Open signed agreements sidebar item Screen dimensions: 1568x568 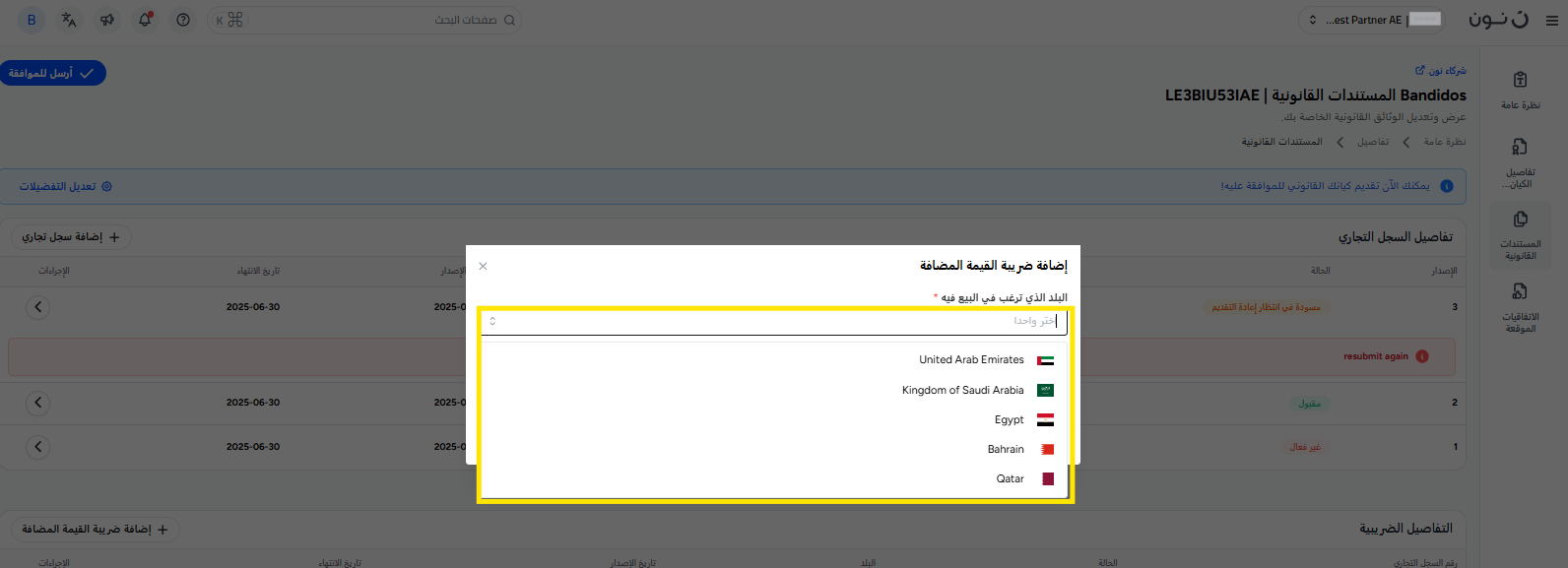[1520, 306]
